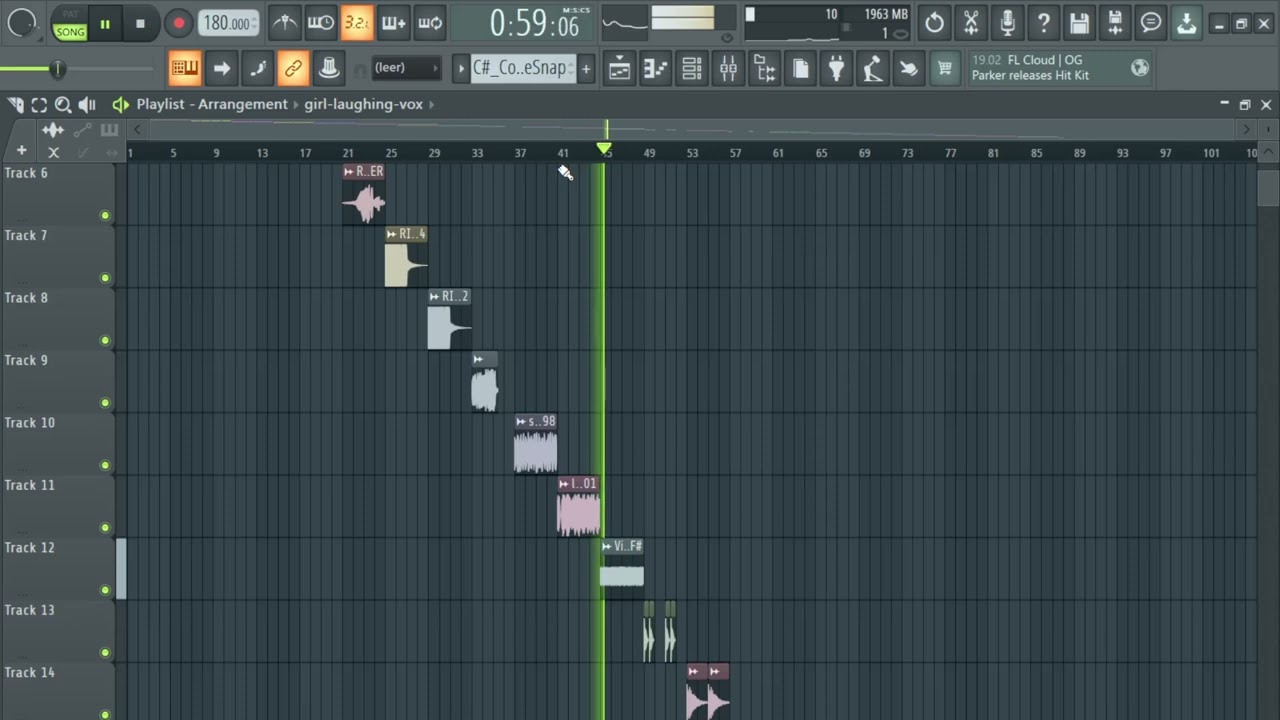1280x720 pixels.
Task: Adjust the master pitch slider
Action: click(58, 68)
